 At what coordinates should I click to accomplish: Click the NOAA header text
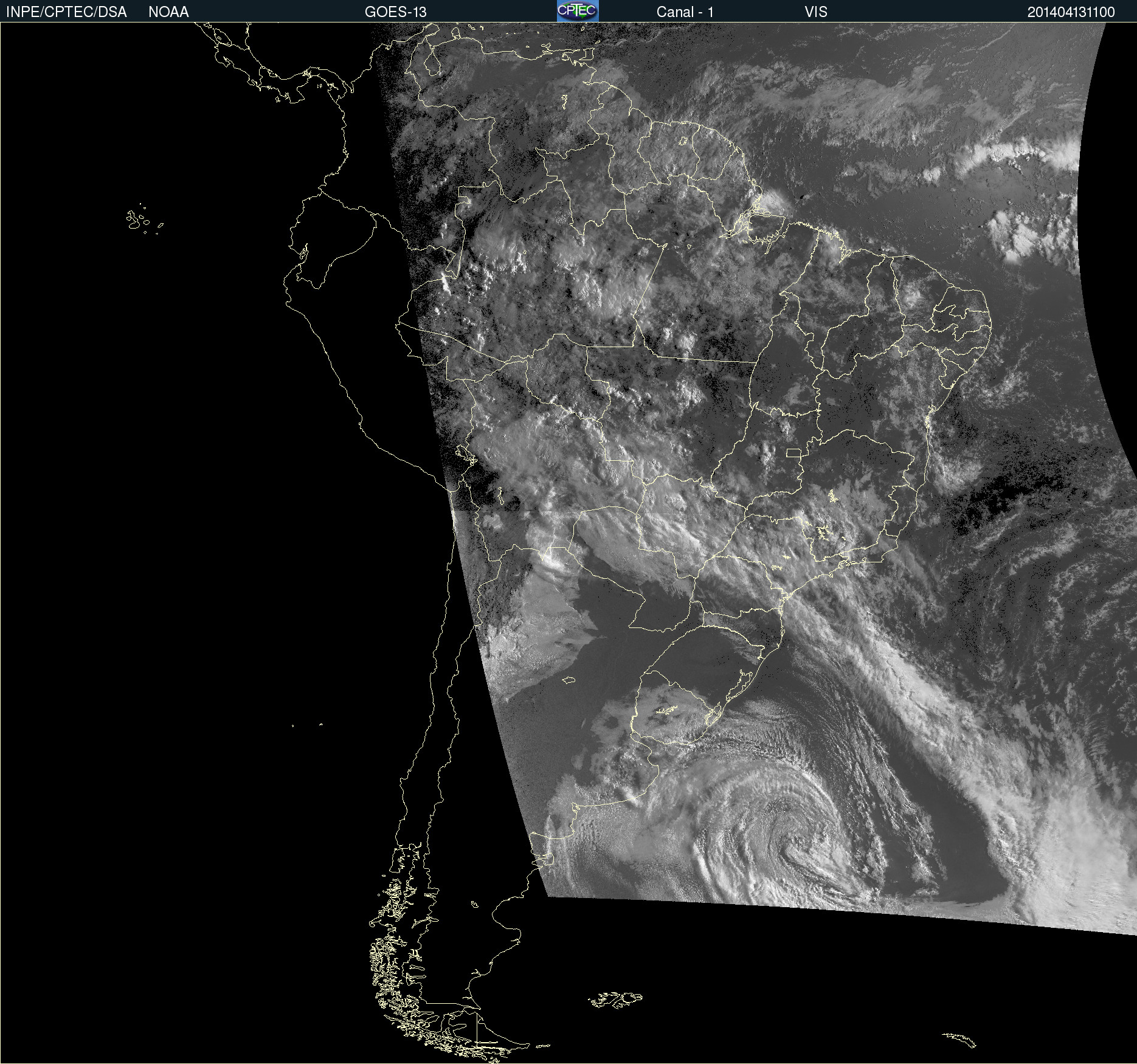pos(168,12)
